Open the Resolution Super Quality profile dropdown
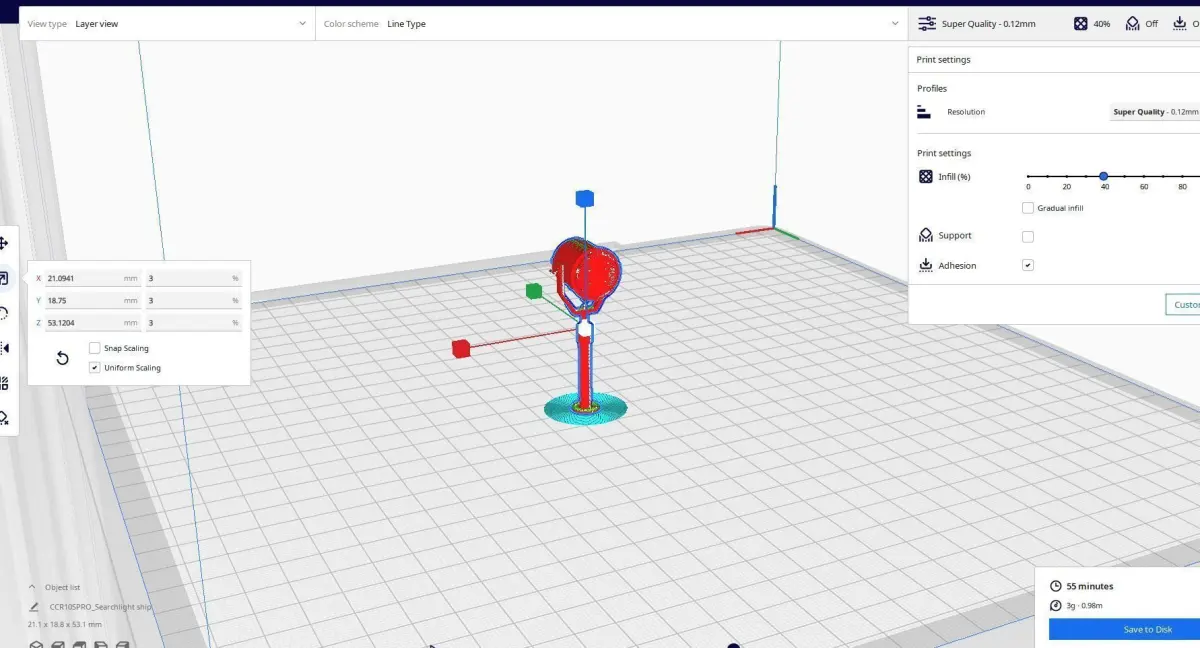 click(1155, 112)
